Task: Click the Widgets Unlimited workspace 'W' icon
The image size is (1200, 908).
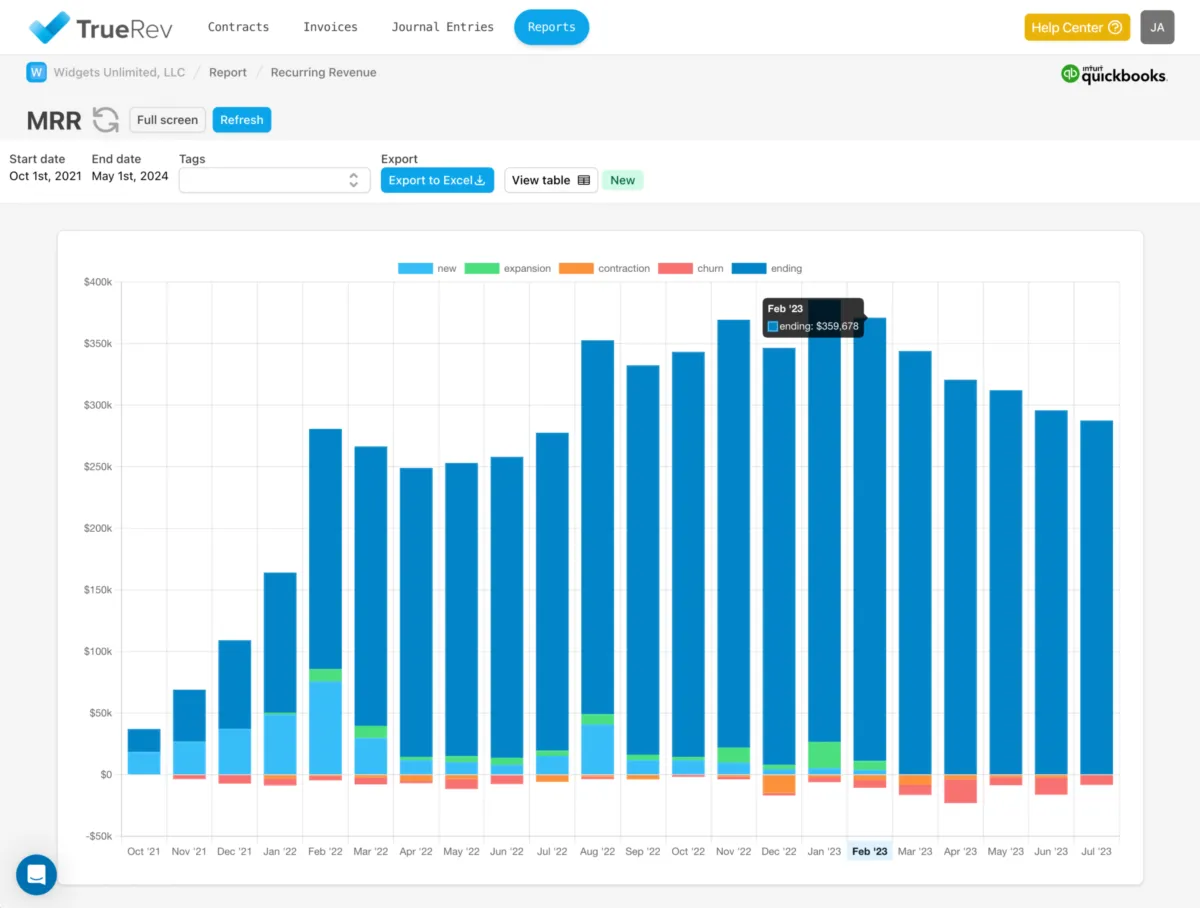Action: [36, 72]
